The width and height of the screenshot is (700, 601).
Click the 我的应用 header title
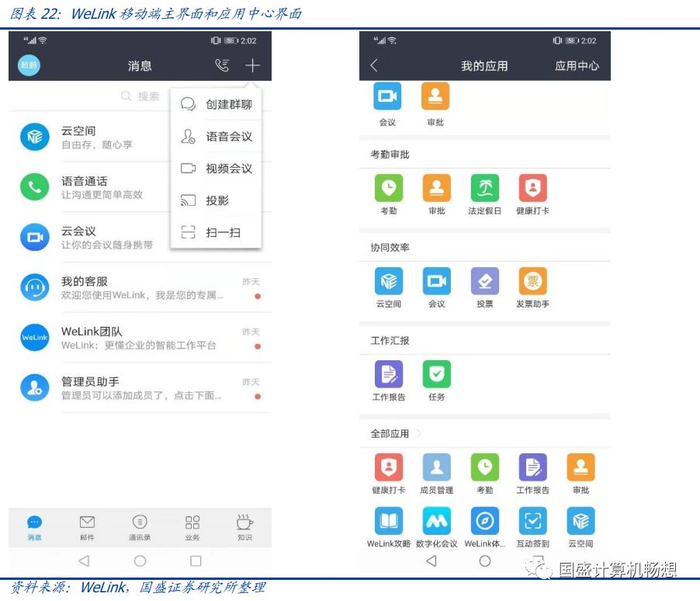pos(484,66)
